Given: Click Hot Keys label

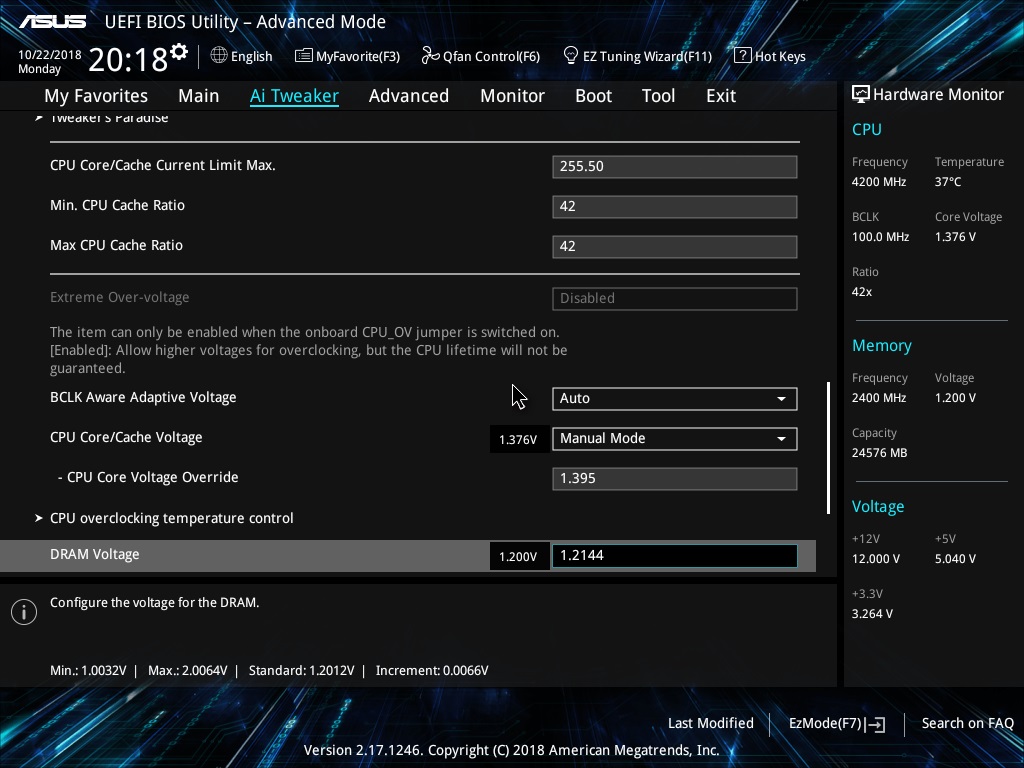Looking at the screenshot, I should click(x=780, y=56).
